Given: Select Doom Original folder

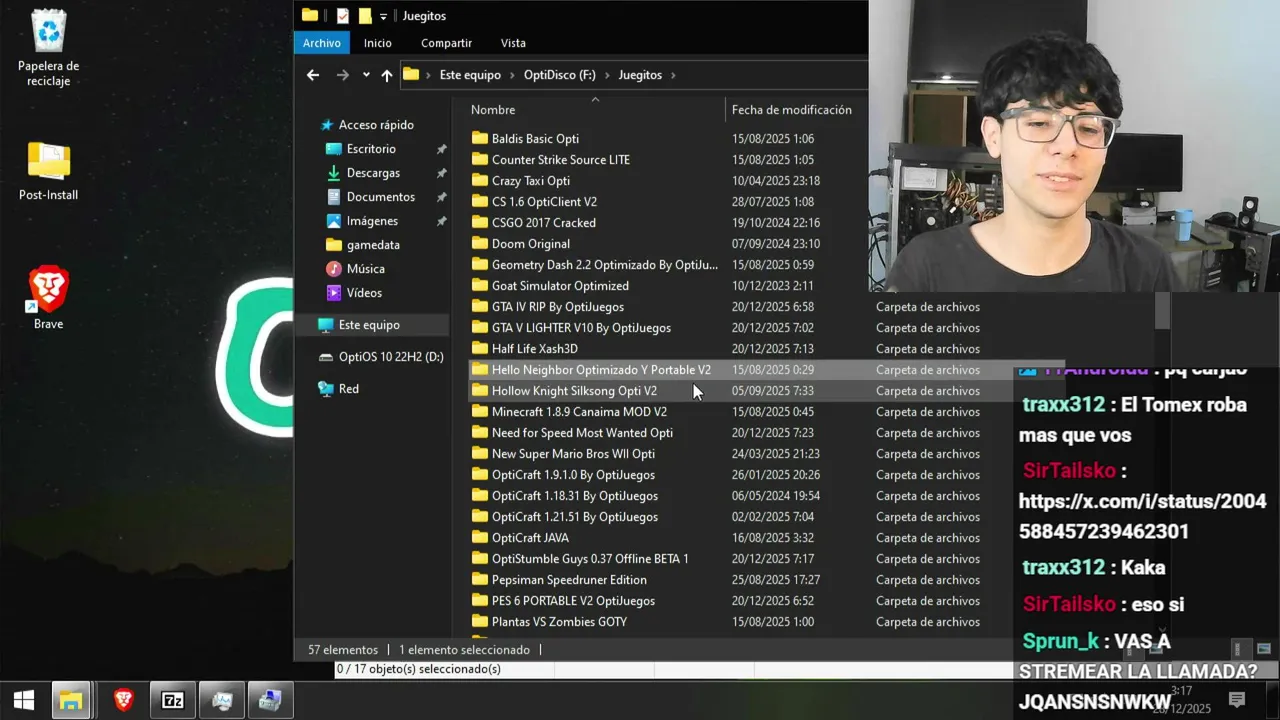Looking at the screenshot, I should (530, 244).
